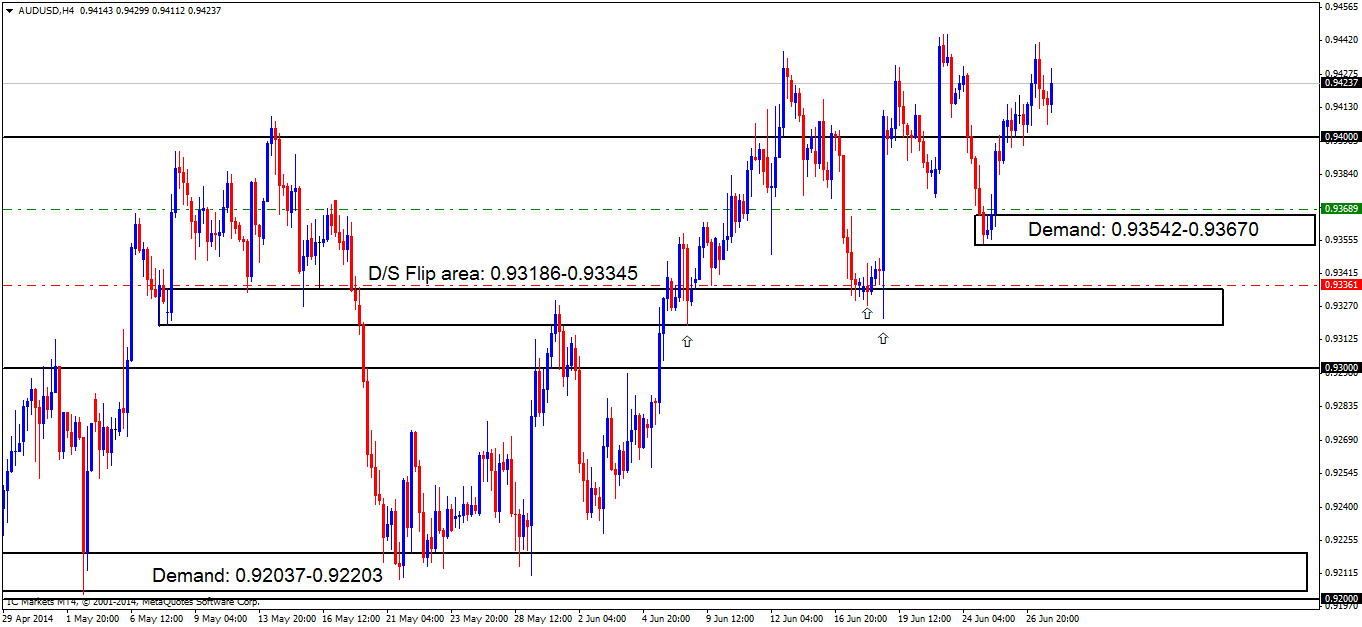Click the 0.94130 price scale value
This screenshot has height=627, width=1362.
pos(1341,107)
